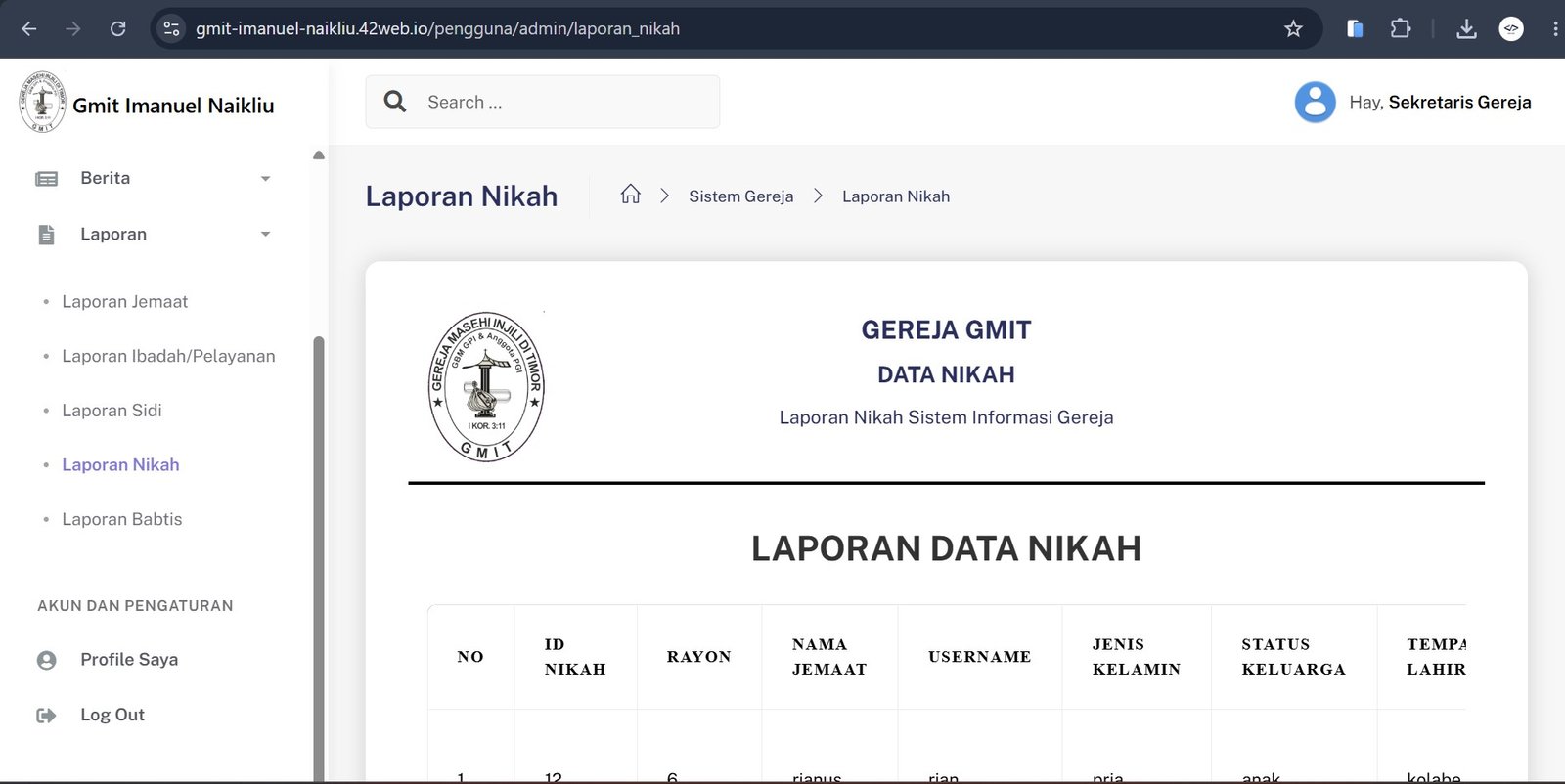Go back with the browser back arrow
The image size is (1565, 784).
[x=29, y=29]
